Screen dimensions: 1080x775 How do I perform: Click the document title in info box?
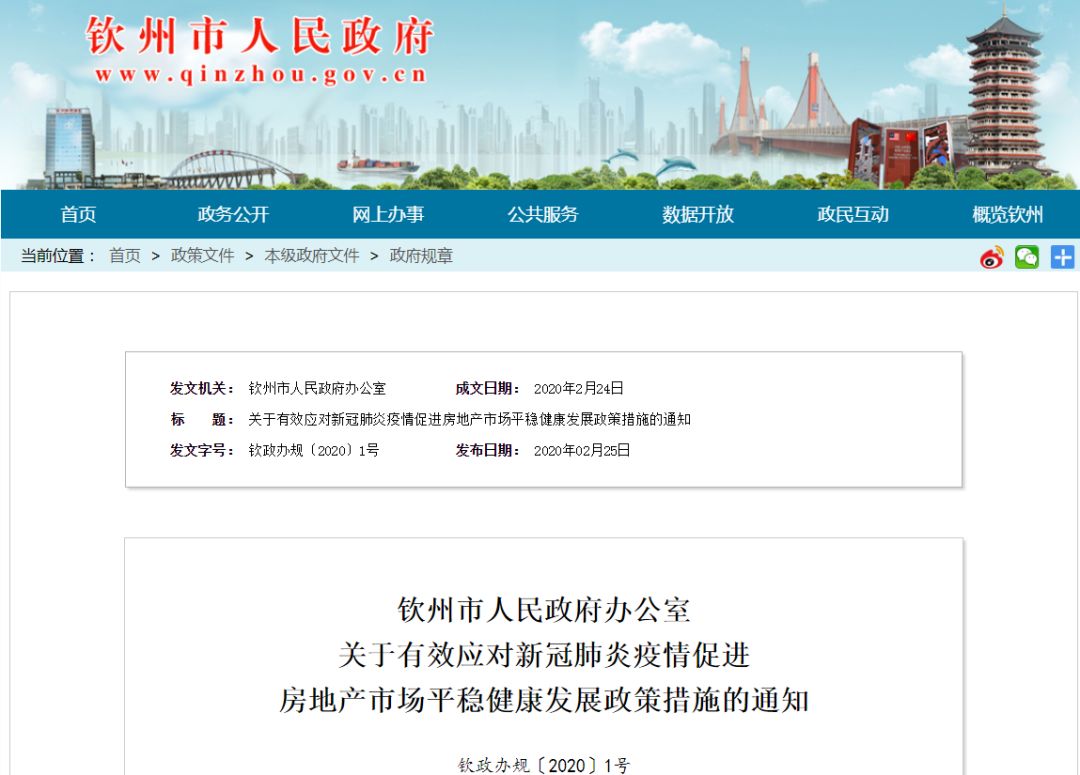pyautogui.click(x=469, y=419)
